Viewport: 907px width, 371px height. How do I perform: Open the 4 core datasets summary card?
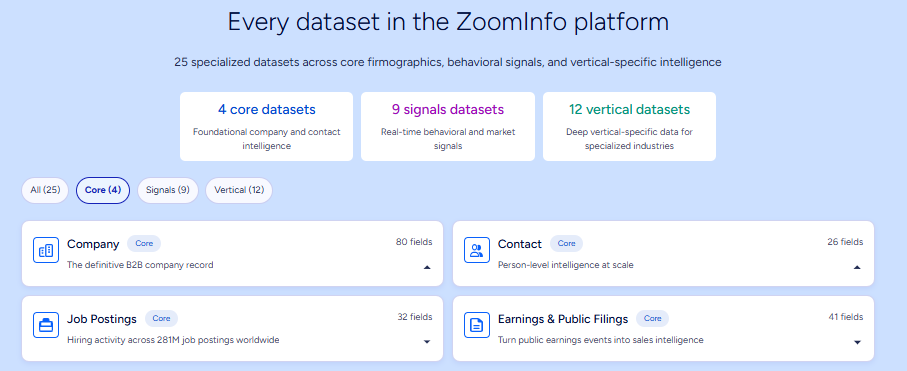[x=267, y=126]
